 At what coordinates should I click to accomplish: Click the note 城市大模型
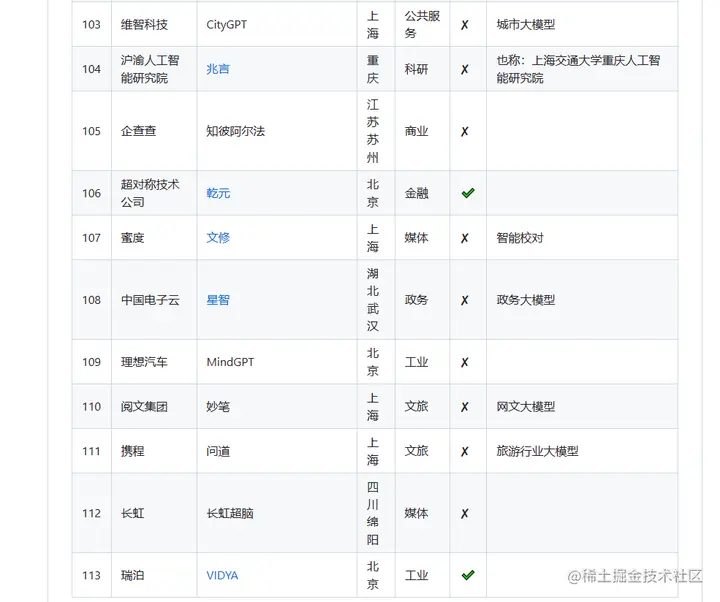[526, 25]
